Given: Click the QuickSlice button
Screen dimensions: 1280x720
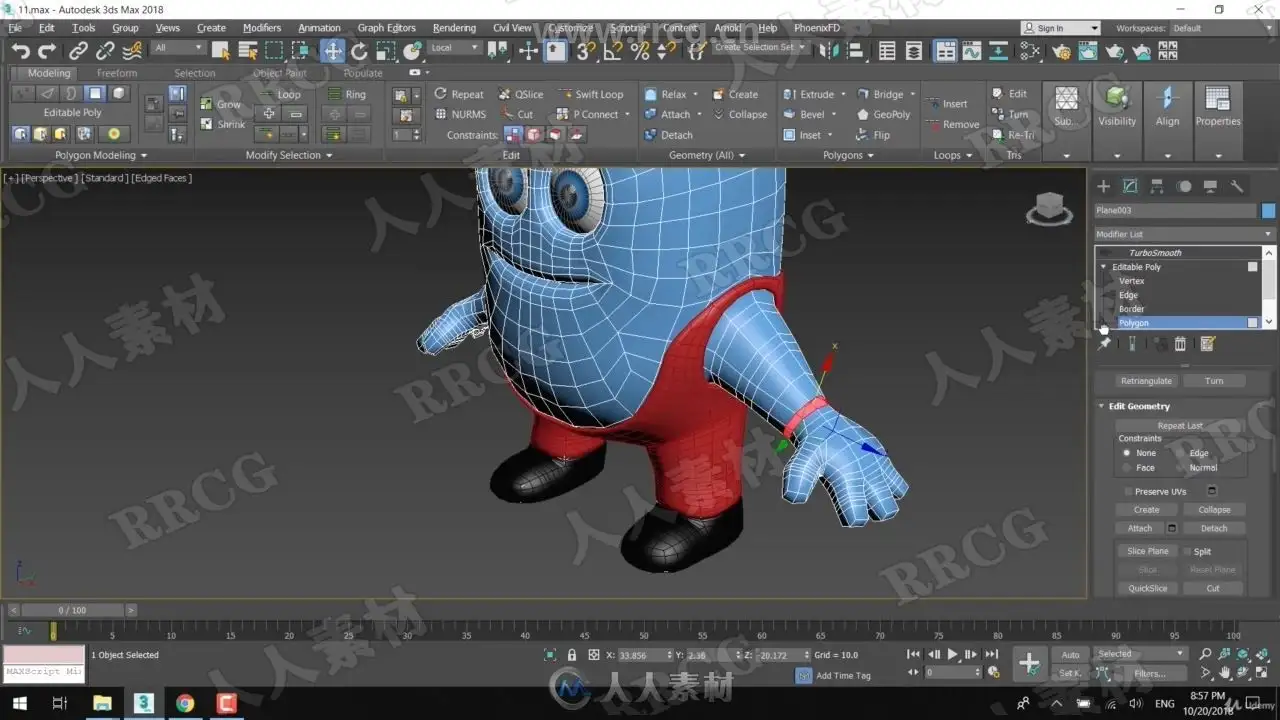Looking at the screenshot, I should pos(1147,588).
